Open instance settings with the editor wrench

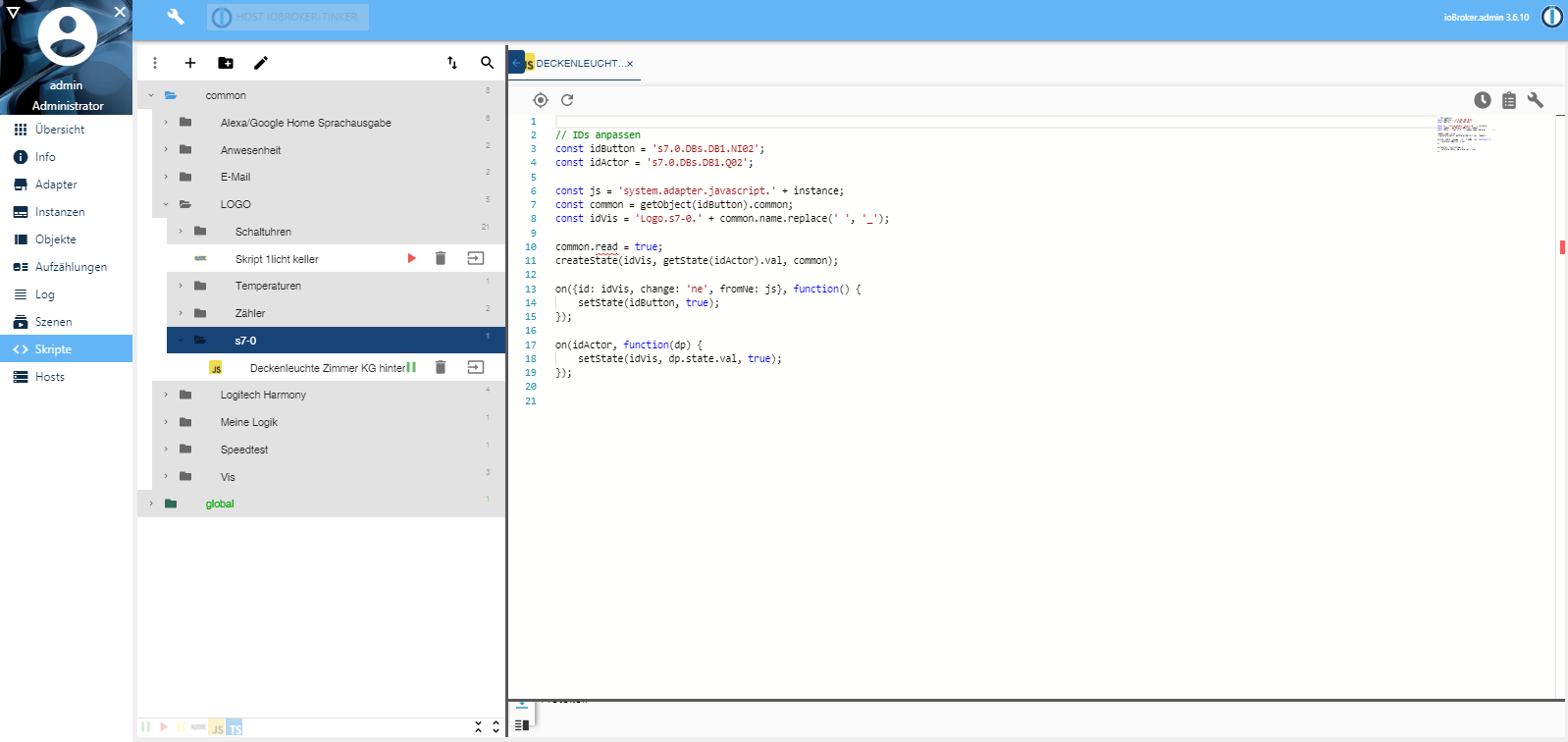point(1536,100)
